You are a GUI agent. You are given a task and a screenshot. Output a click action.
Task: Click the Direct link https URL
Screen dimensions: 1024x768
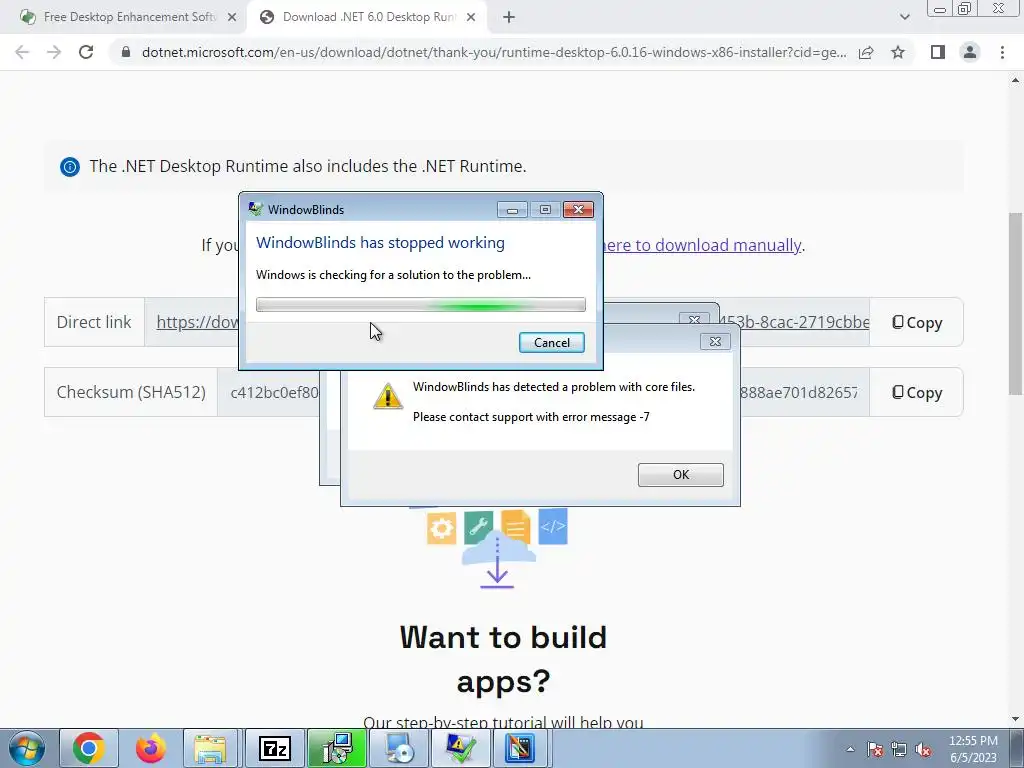click(x=197, y=322)
